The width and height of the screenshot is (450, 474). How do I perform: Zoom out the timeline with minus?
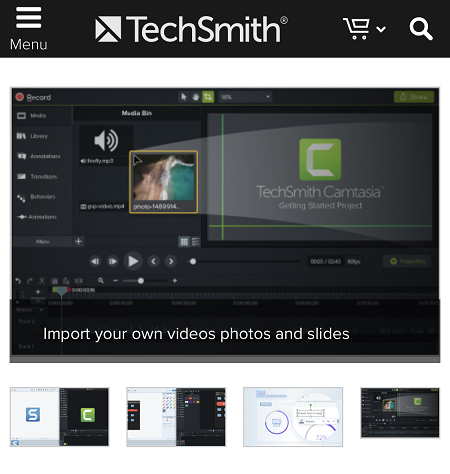click(115, 281)
